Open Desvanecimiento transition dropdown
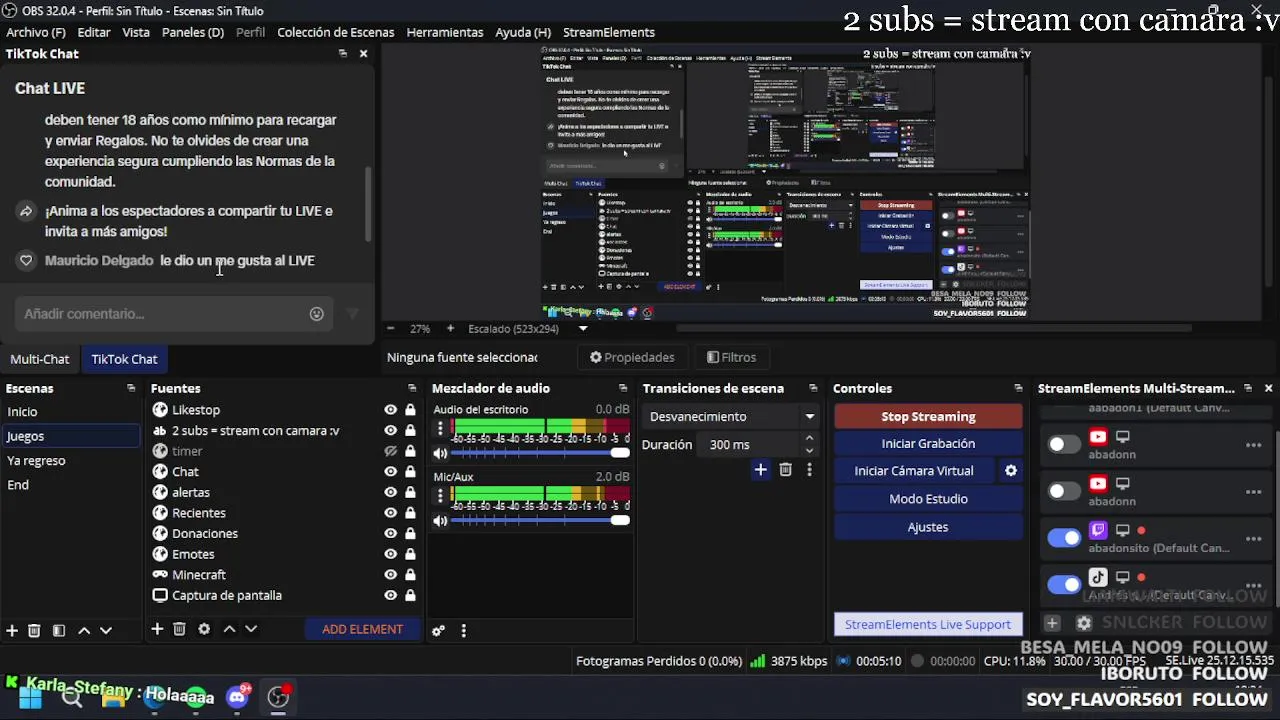 point(732,416)
